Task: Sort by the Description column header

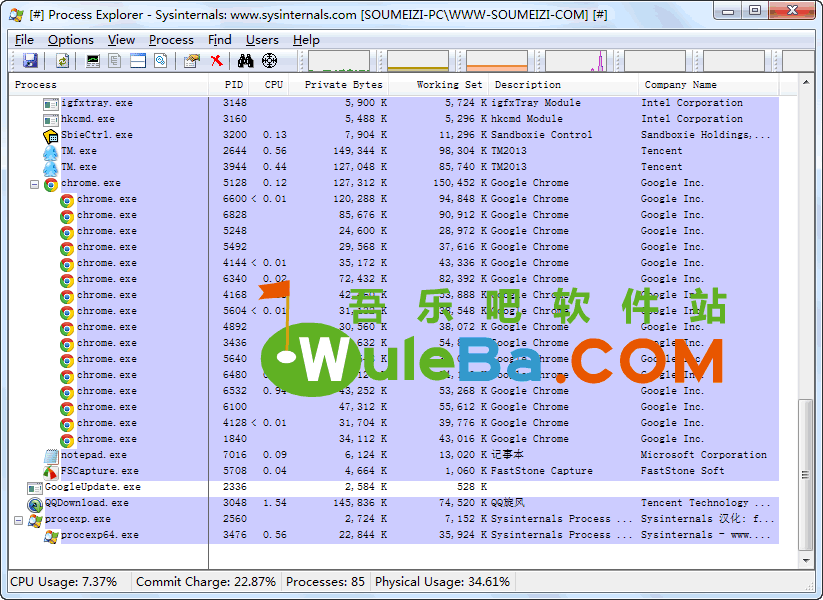Action: (x=563, y=85)
